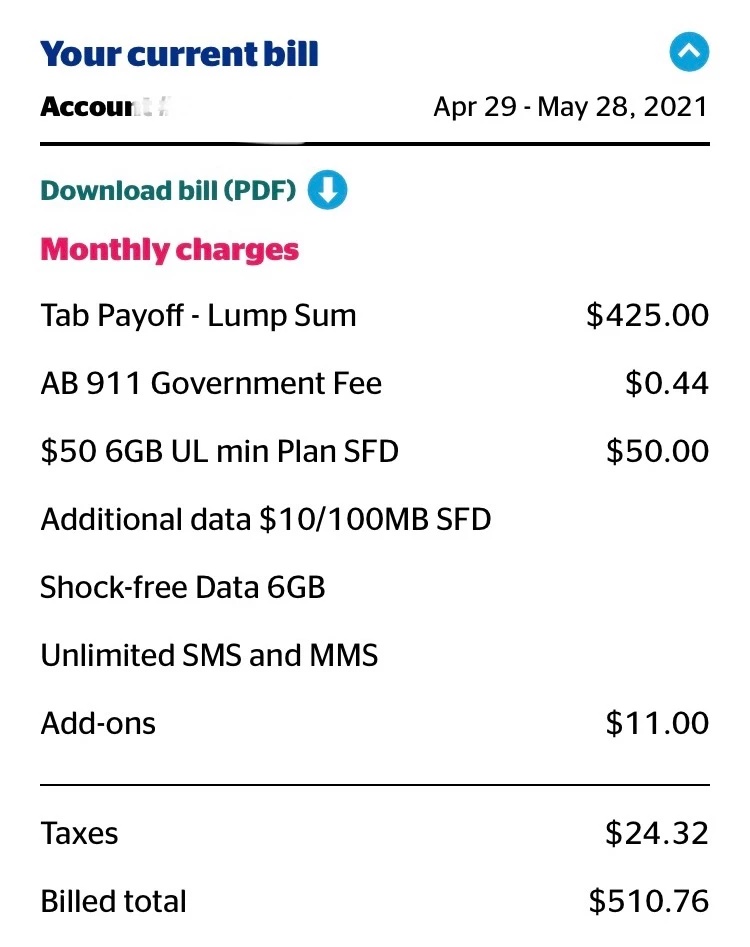This screenshot has height=947, width=750.
Task: Click the Apr 29 - May 28, 2021 billing period
Action: click(x=570, y=107)
